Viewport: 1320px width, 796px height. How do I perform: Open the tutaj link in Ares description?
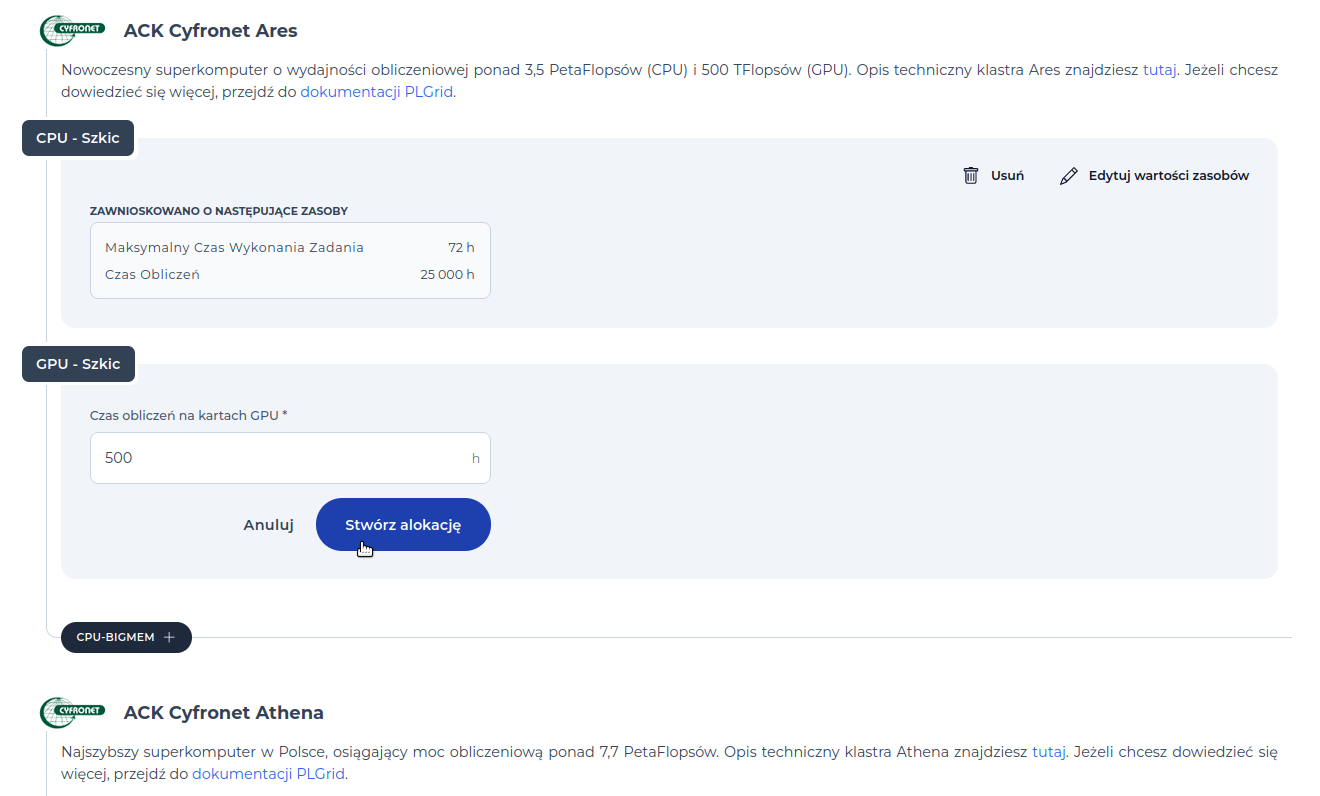1160,70
